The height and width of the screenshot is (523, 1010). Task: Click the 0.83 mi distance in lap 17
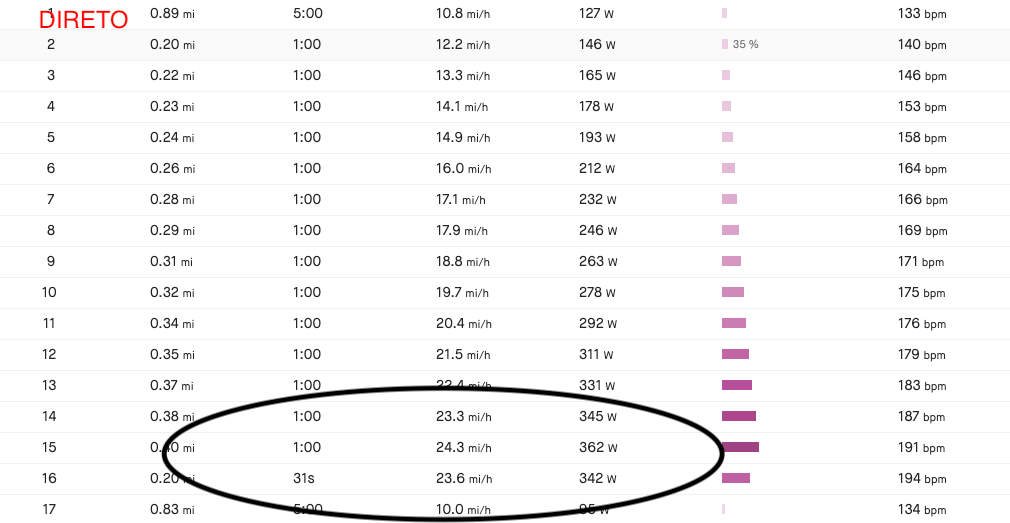(x=172, y=509)
